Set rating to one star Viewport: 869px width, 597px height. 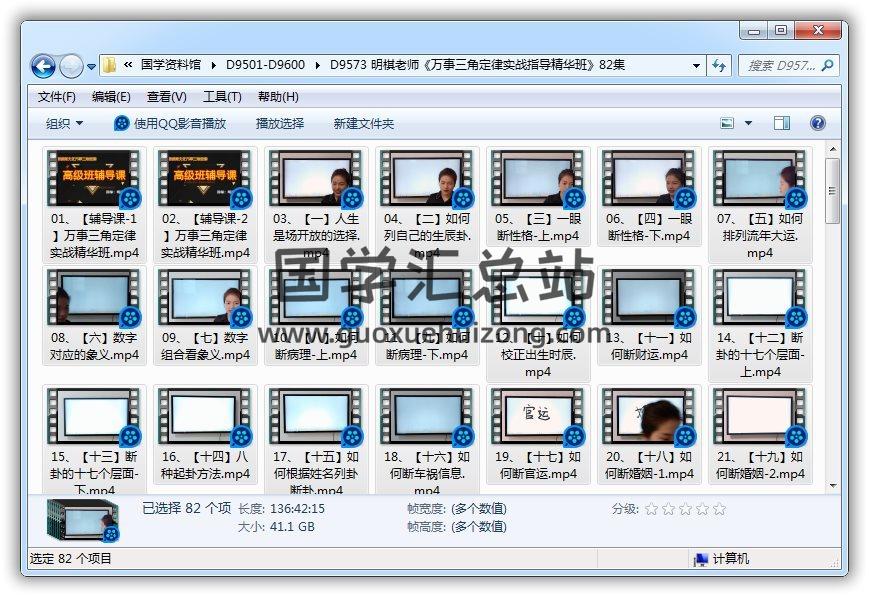[x=652, y=509]
